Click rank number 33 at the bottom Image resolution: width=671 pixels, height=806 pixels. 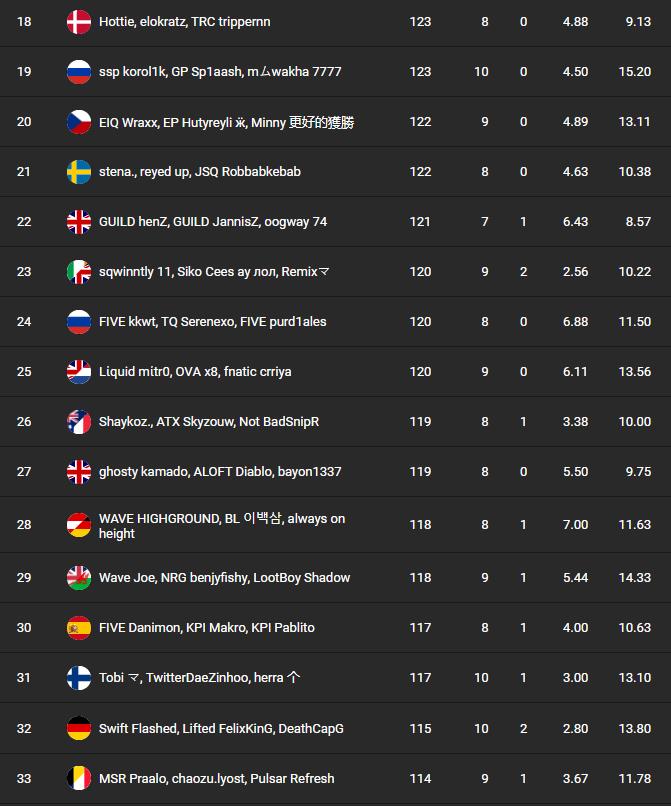[x=24, y=778]
